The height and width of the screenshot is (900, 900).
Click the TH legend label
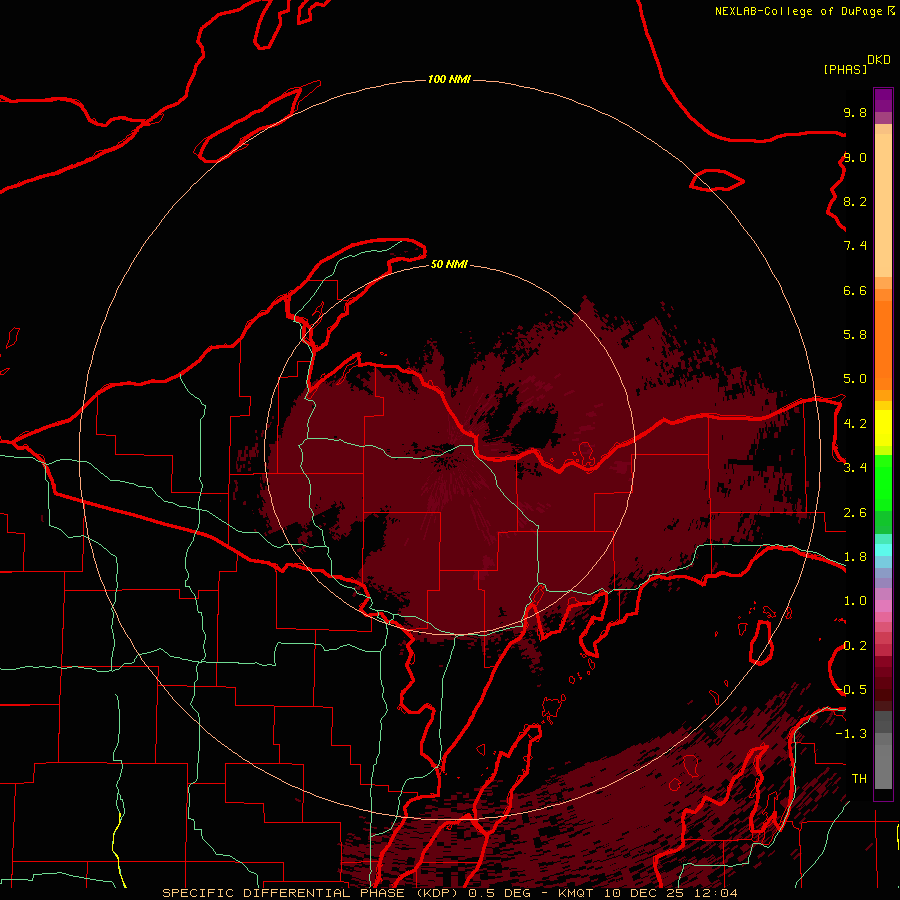[859, 779]
